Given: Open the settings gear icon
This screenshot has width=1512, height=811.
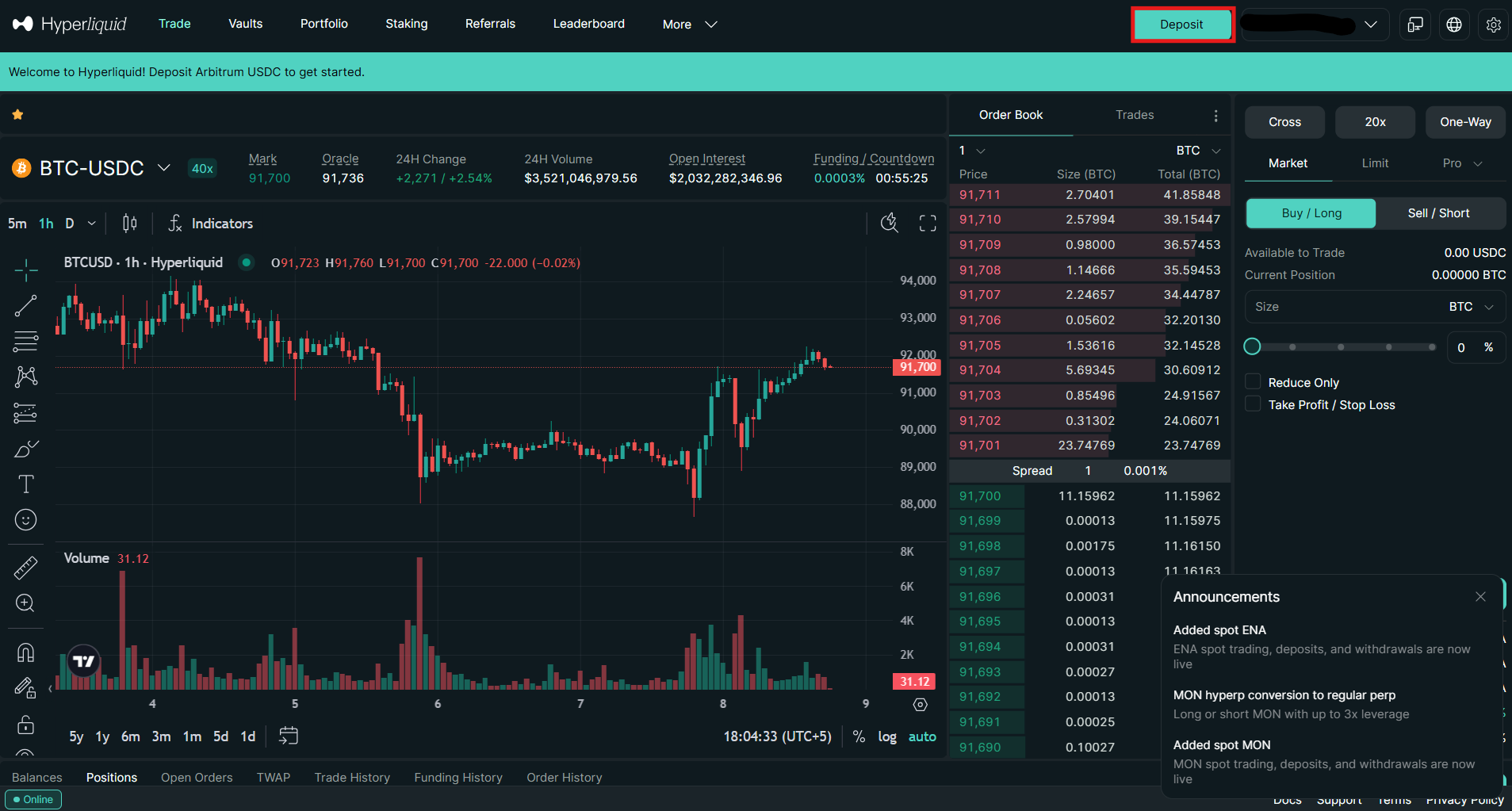Looking at the screenshot, I should tap(1493, 25).
